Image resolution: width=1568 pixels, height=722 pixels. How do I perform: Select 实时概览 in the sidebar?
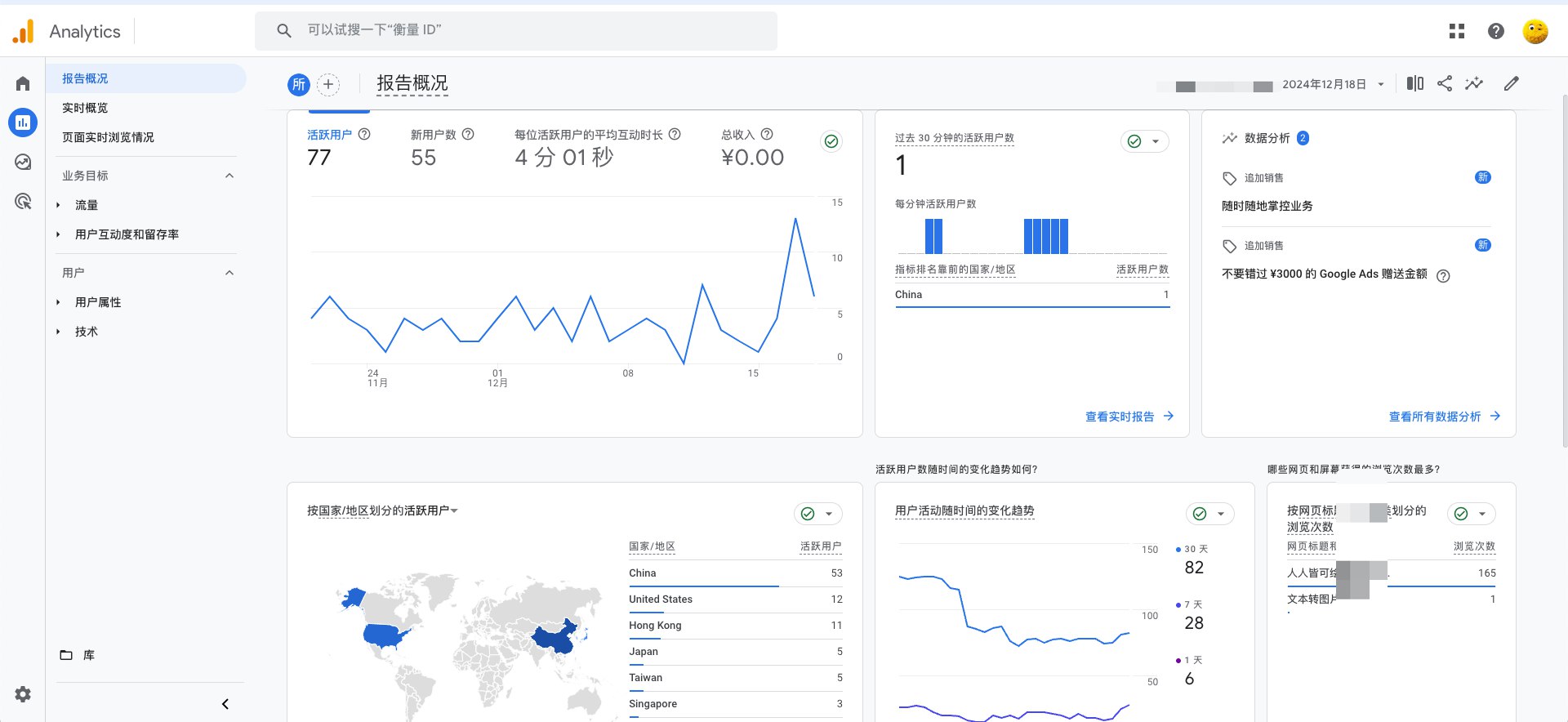pyautogui.click(x=85, y=108)
